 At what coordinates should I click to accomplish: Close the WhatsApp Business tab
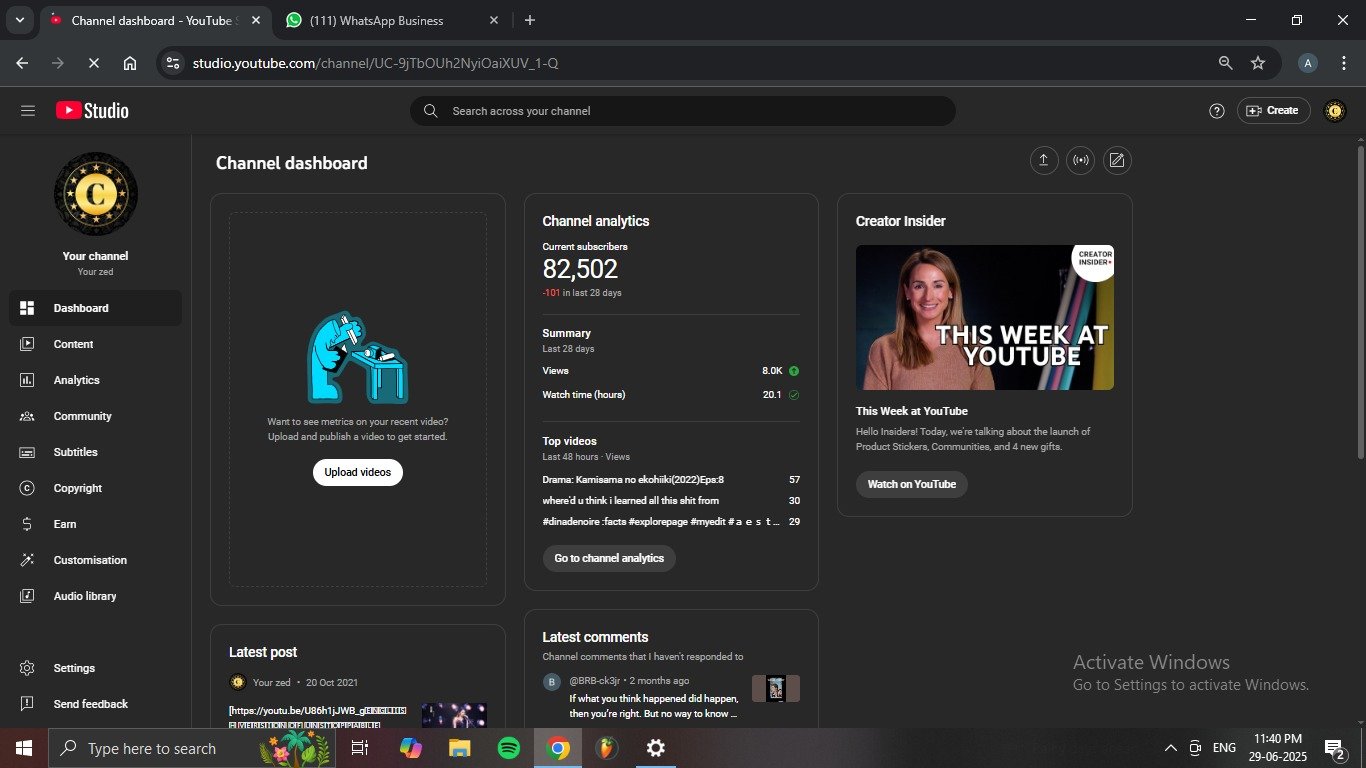[x=494, y=20]
